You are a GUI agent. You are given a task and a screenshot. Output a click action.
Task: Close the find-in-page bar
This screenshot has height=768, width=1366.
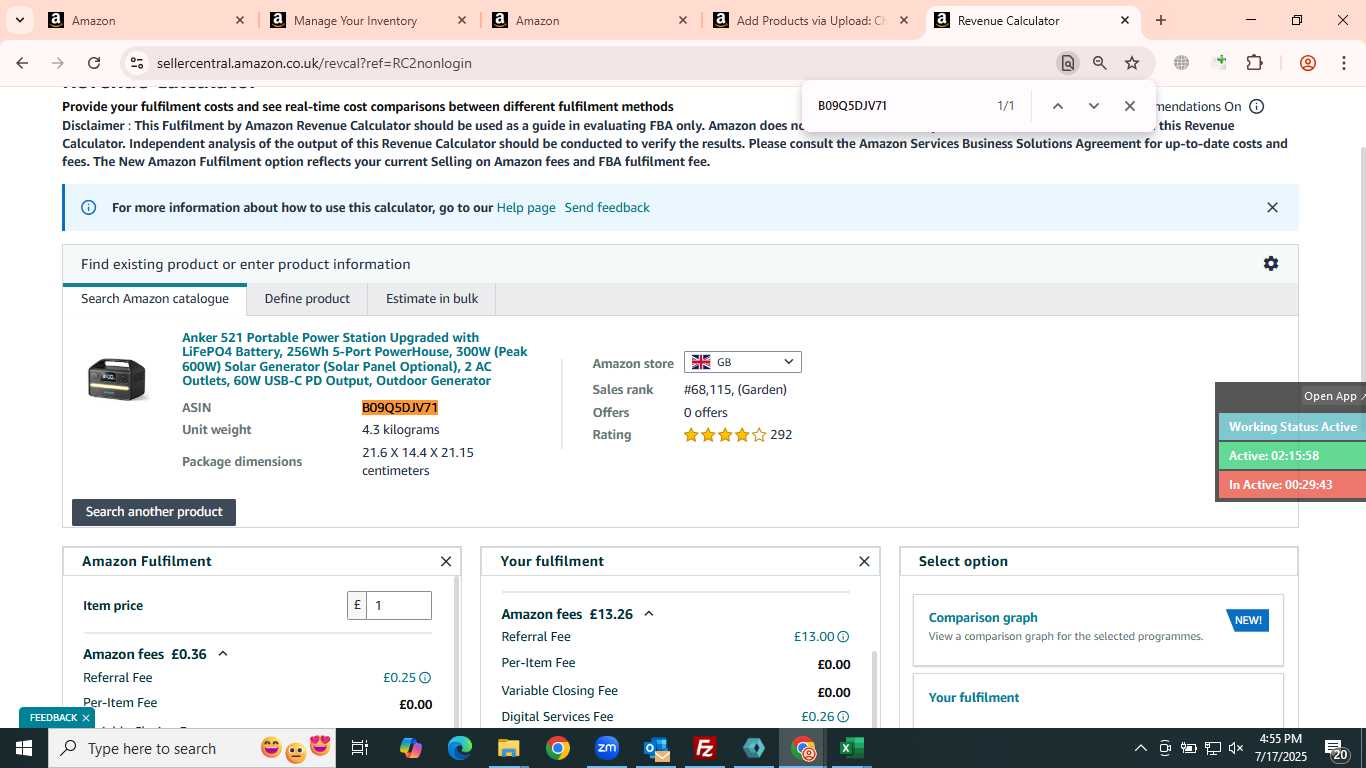pos(1129,106)
